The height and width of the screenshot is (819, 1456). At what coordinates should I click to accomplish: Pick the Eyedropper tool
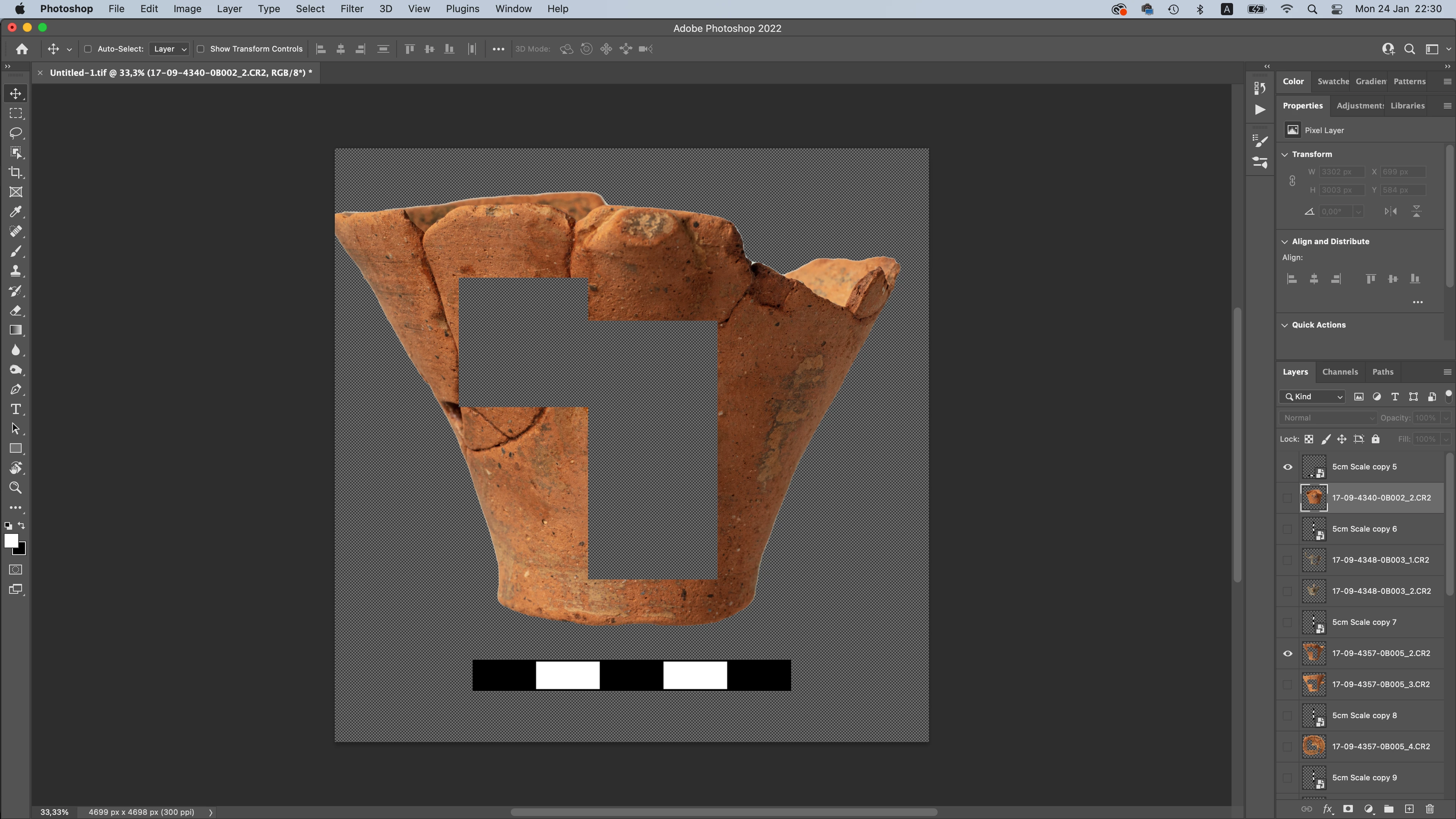coord(16,212)
